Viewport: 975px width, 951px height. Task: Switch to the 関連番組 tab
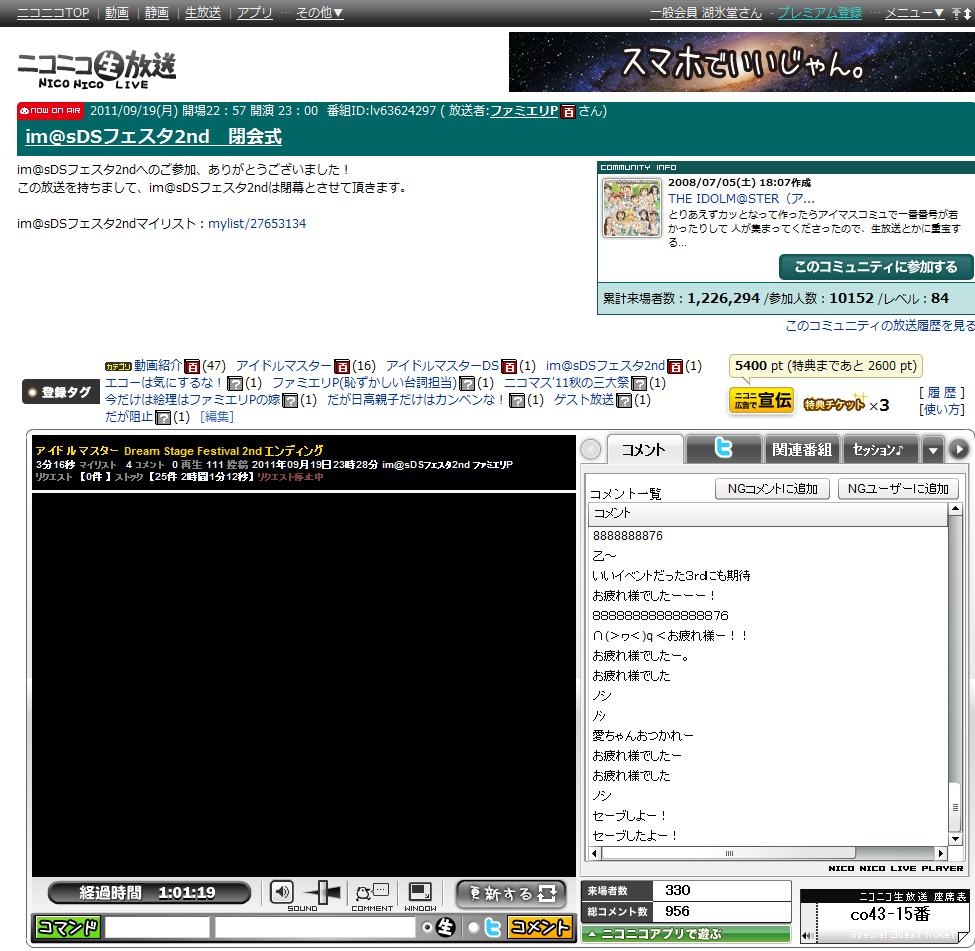click(x=802, y=449)
